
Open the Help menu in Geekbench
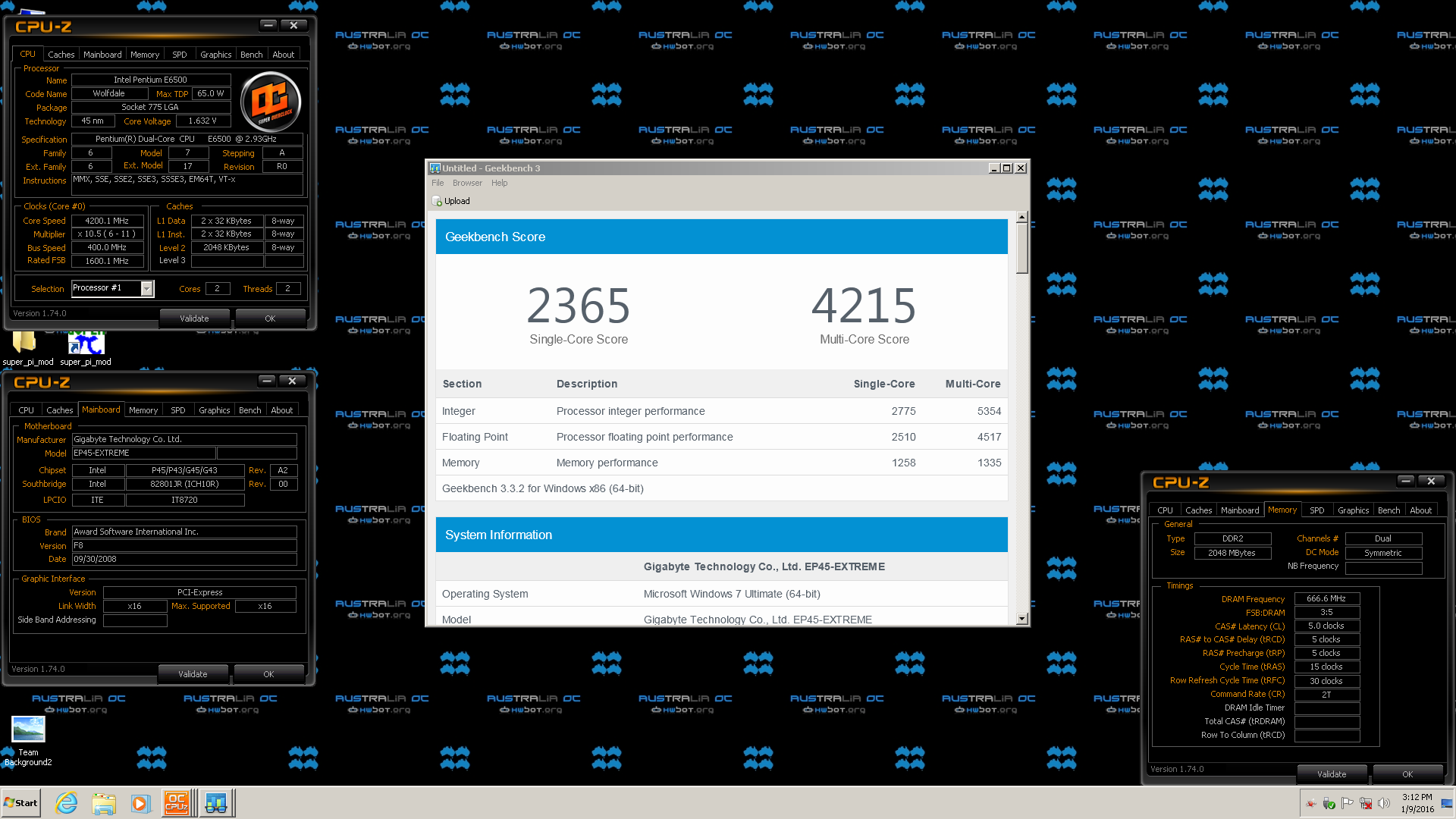[499, 183]
